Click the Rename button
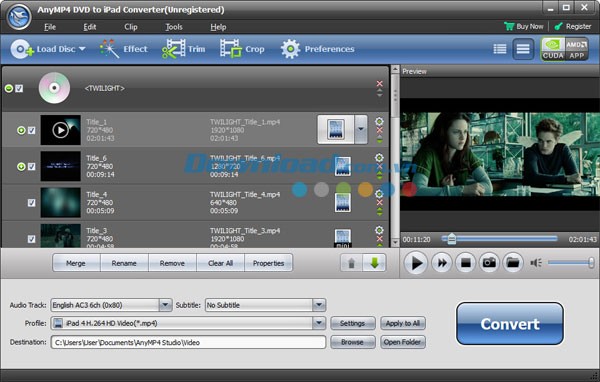Screen dimensions: 600x382 pyautogui.click(x=124, y=263)
